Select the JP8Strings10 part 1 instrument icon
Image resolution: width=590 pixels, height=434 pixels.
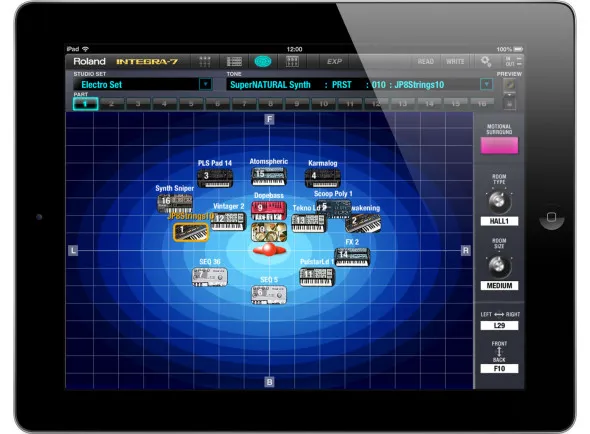coord(191,232)
